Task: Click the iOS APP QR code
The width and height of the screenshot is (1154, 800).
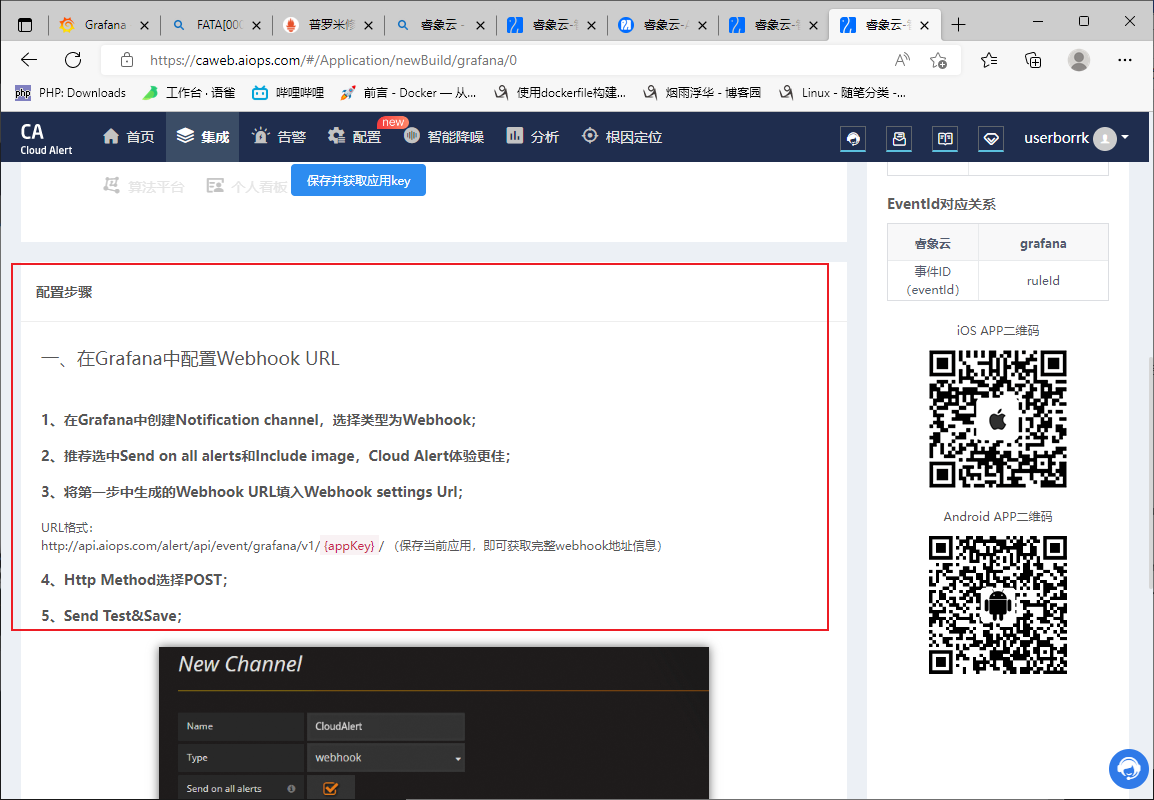Action: (x=998, y=419)
